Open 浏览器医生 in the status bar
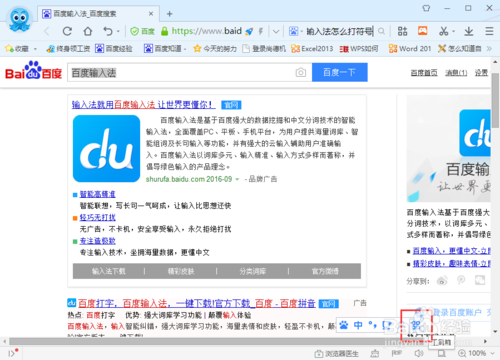Screen dimensions: 500x360 click(337, 353)
